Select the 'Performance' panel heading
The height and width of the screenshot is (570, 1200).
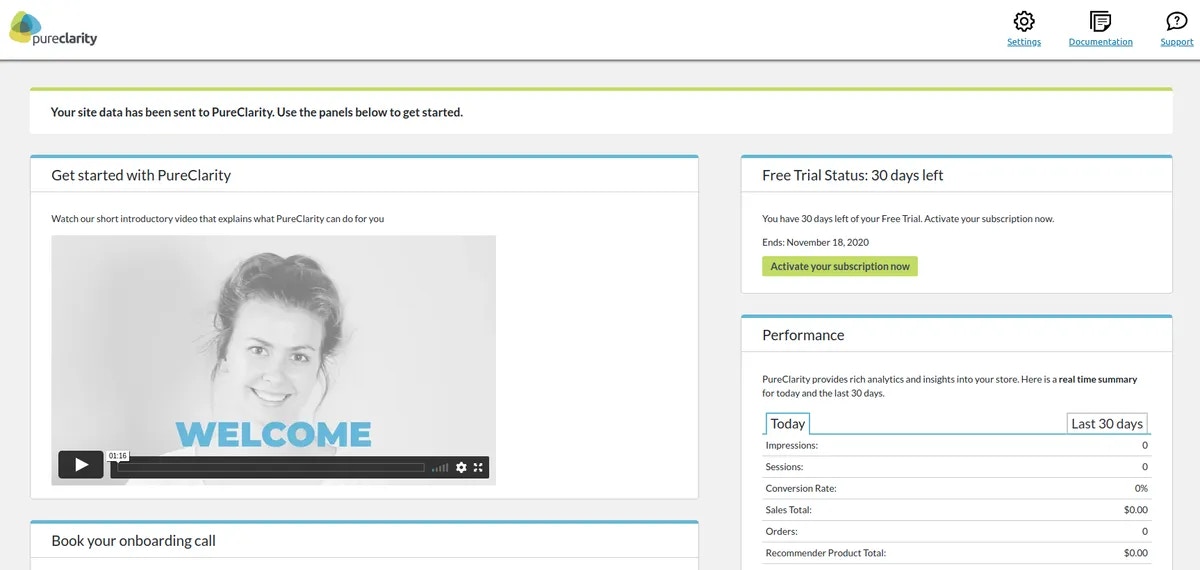pos(803,335)
